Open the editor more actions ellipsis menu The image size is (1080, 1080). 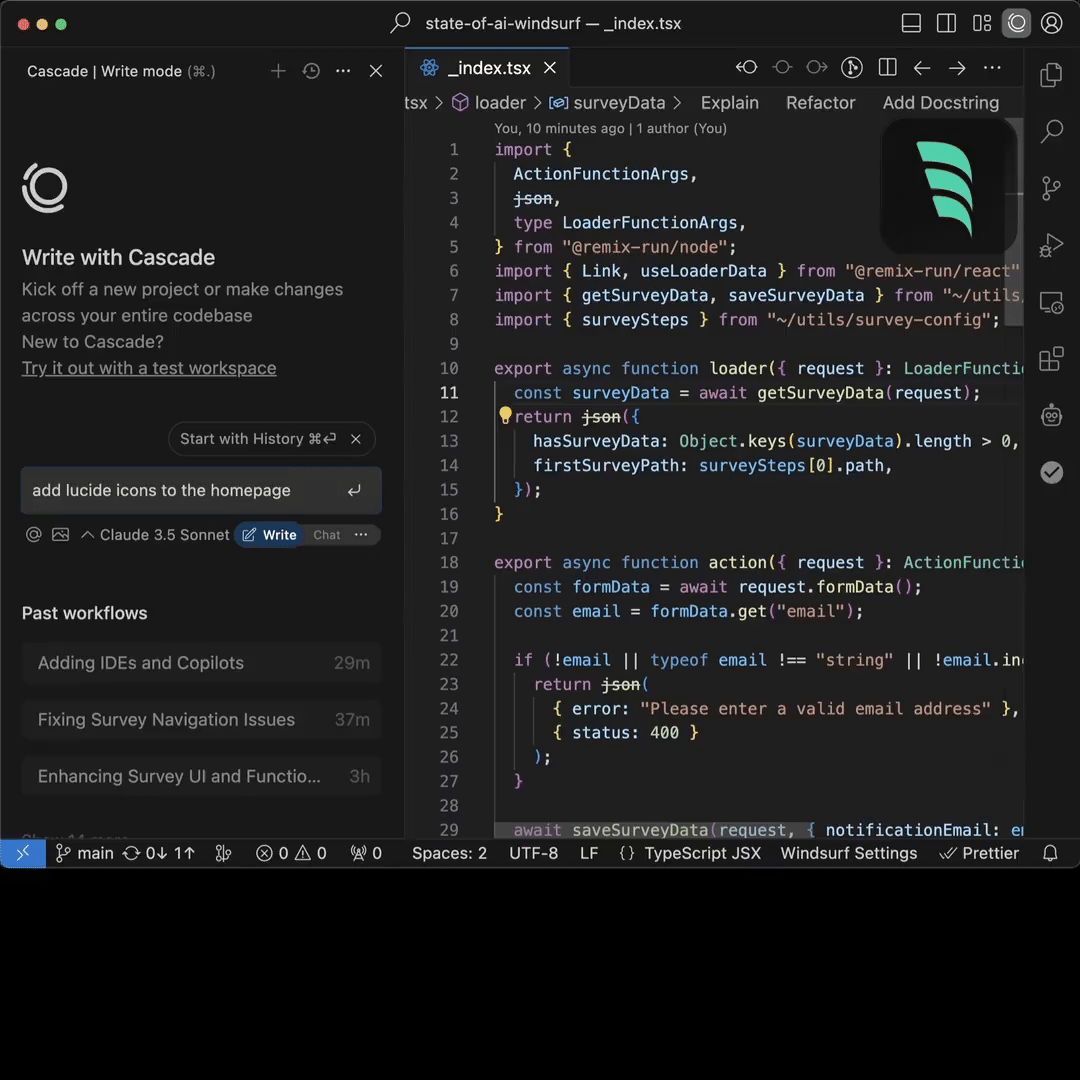[x=992, y=68]
